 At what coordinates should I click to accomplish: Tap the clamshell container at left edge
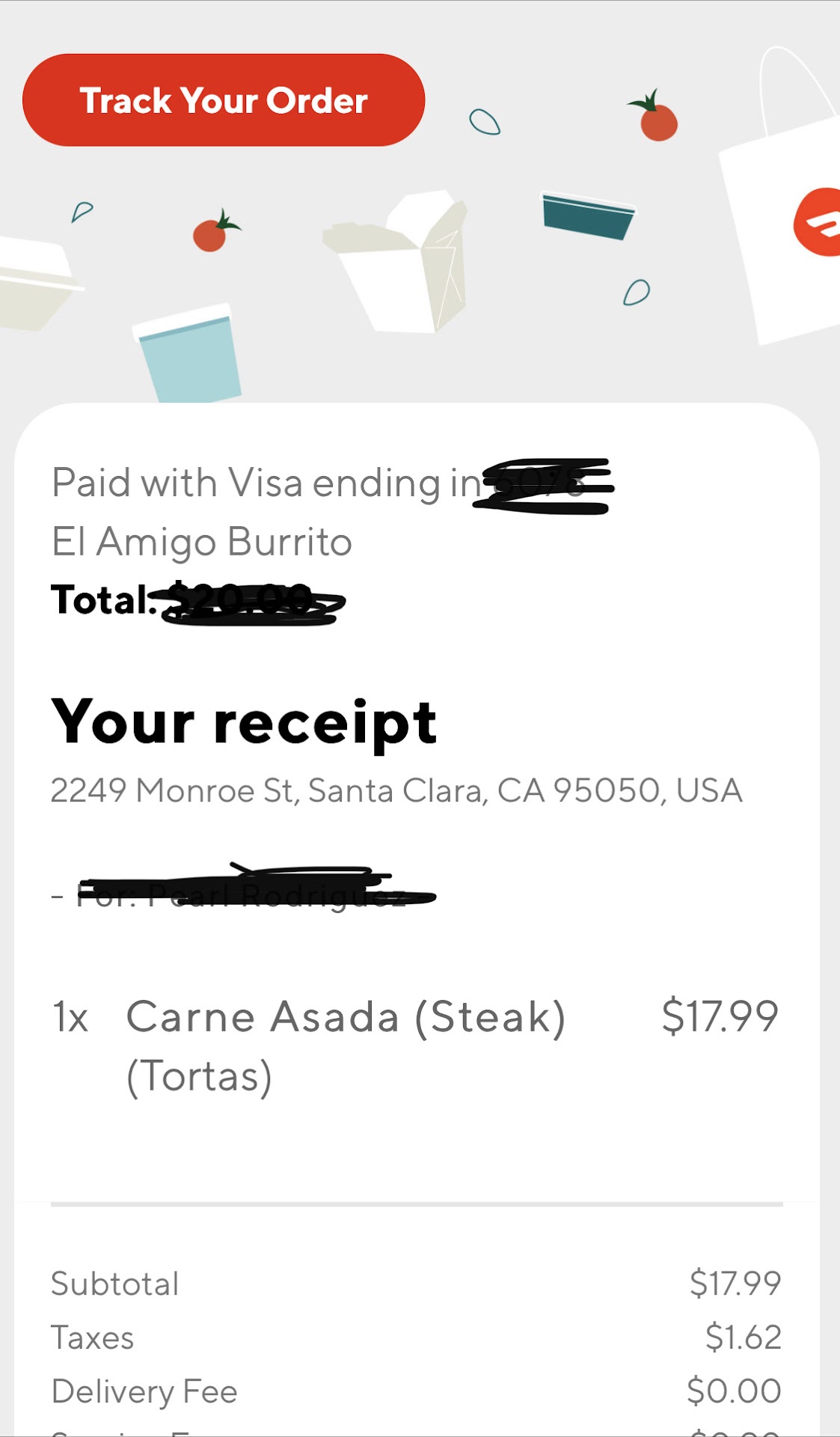34,281
